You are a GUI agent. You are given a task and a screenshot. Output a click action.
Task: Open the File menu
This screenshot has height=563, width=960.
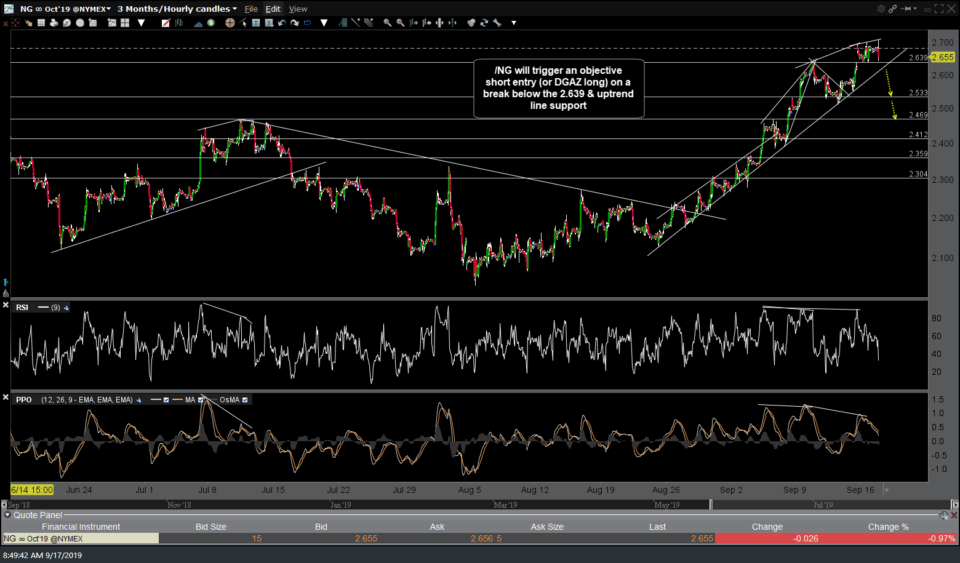click(251, 8)
